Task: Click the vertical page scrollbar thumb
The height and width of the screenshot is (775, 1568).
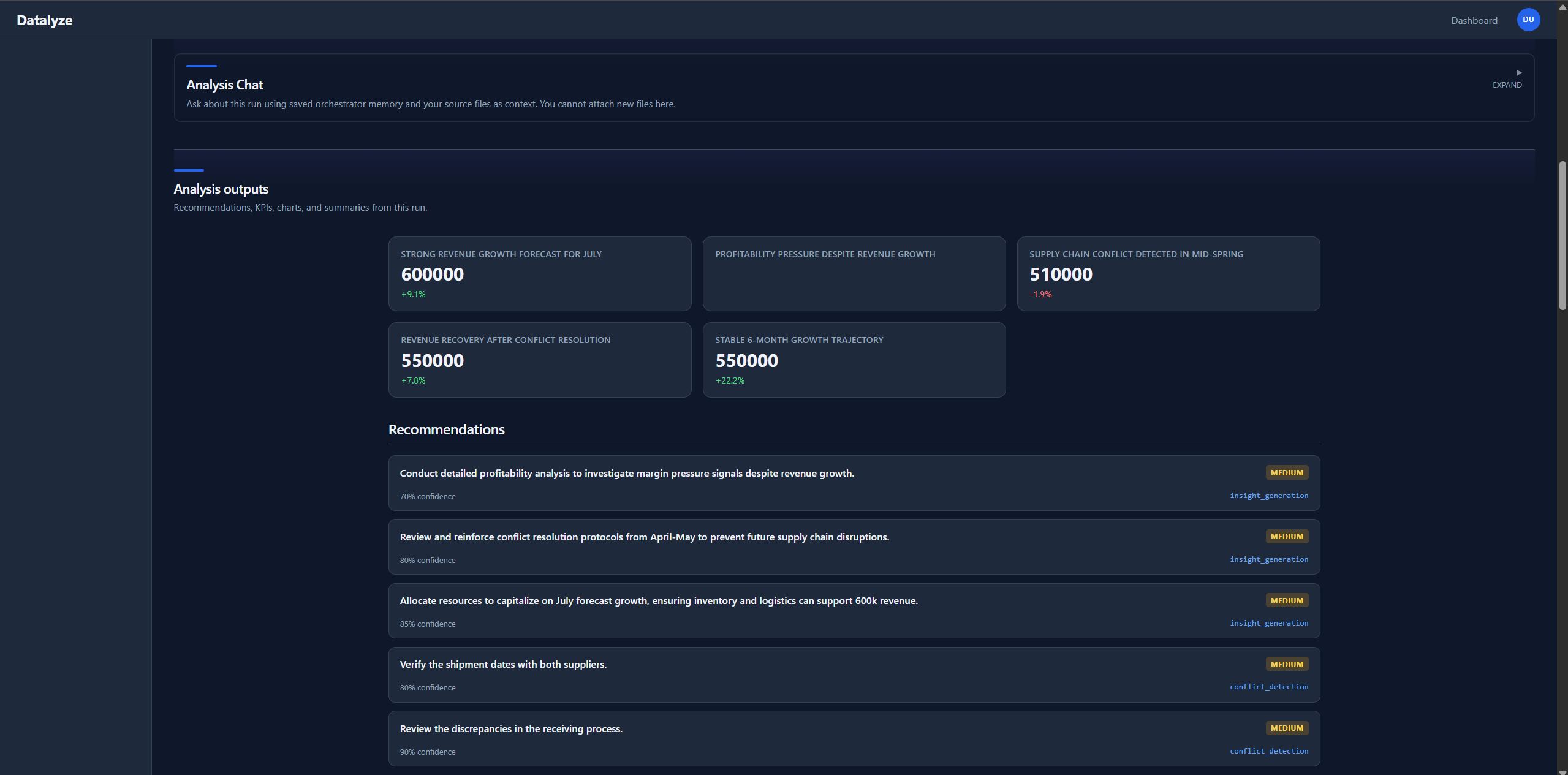Action: pyautogui.click(x=1562, y=236)
